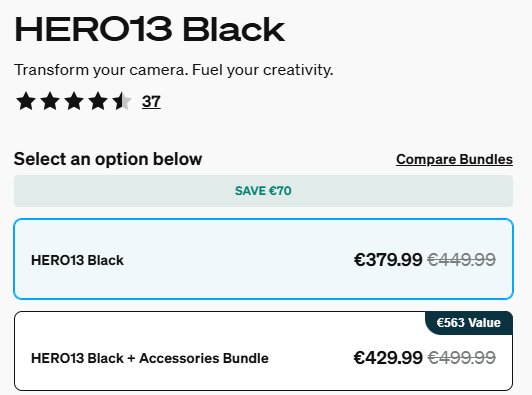Click the 'Transform your camera' tagline
The height and width of the screenshot is (395, 532).
[x=173, y=70]
